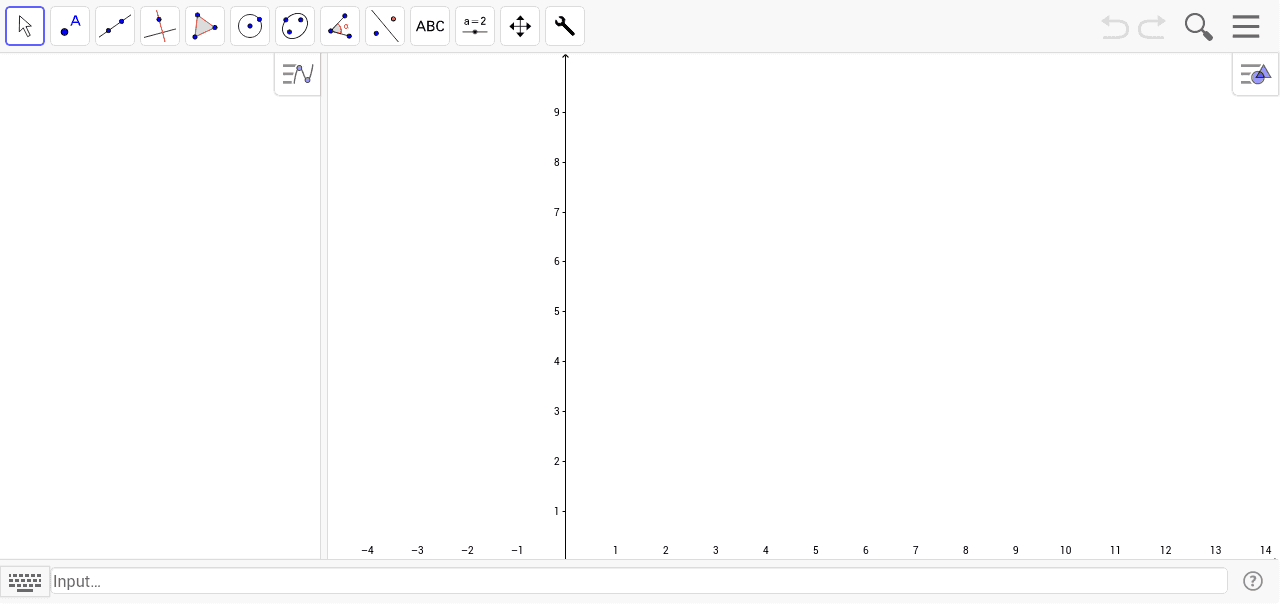Select Circle with Center through Point tool
This screenshot has height=604, width=1280.
click(x=250, y=26)
